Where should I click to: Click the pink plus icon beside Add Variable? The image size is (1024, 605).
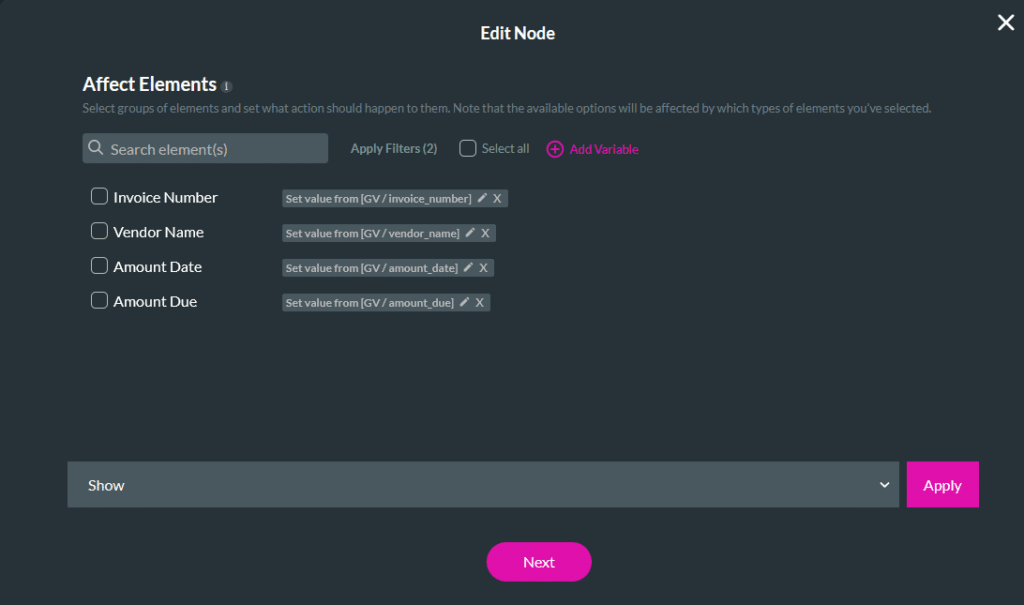click(555, 147)
